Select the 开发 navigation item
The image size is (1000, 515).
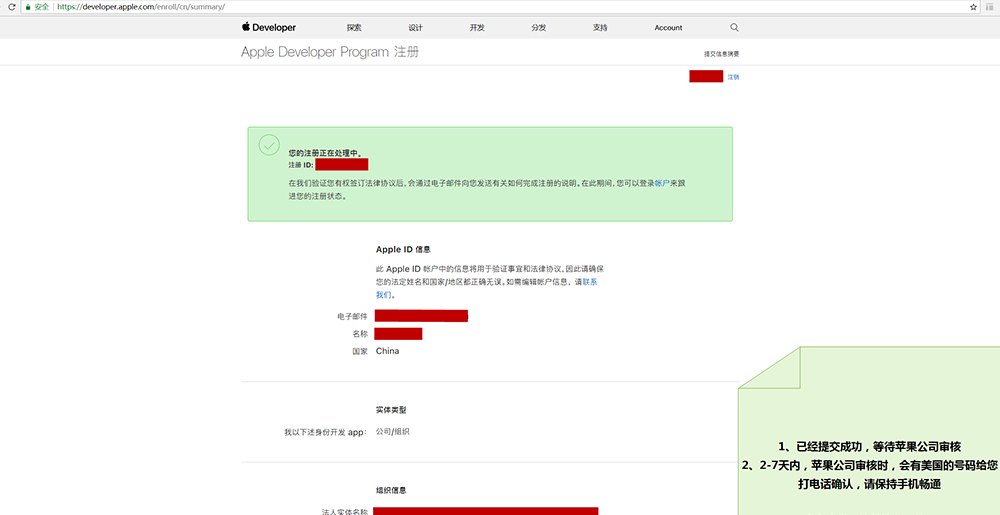[477, 28]
